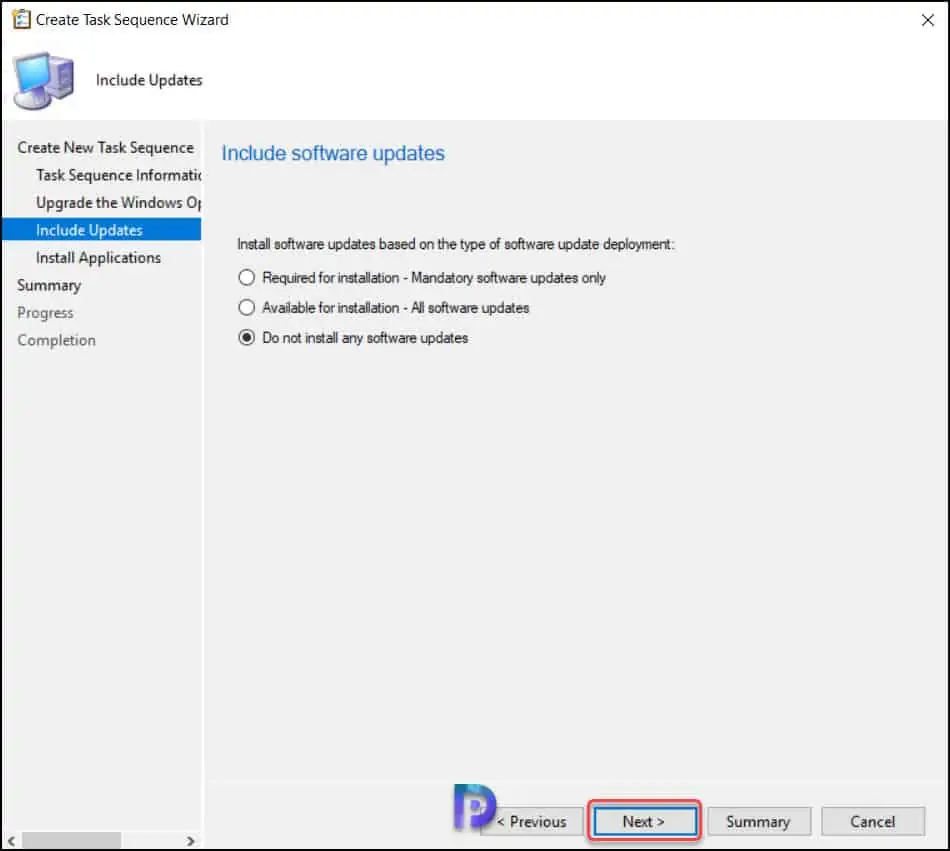Jump to Summary using bottom button
The width and height of the screenshot is (950, 851).
tap(758, 821)
